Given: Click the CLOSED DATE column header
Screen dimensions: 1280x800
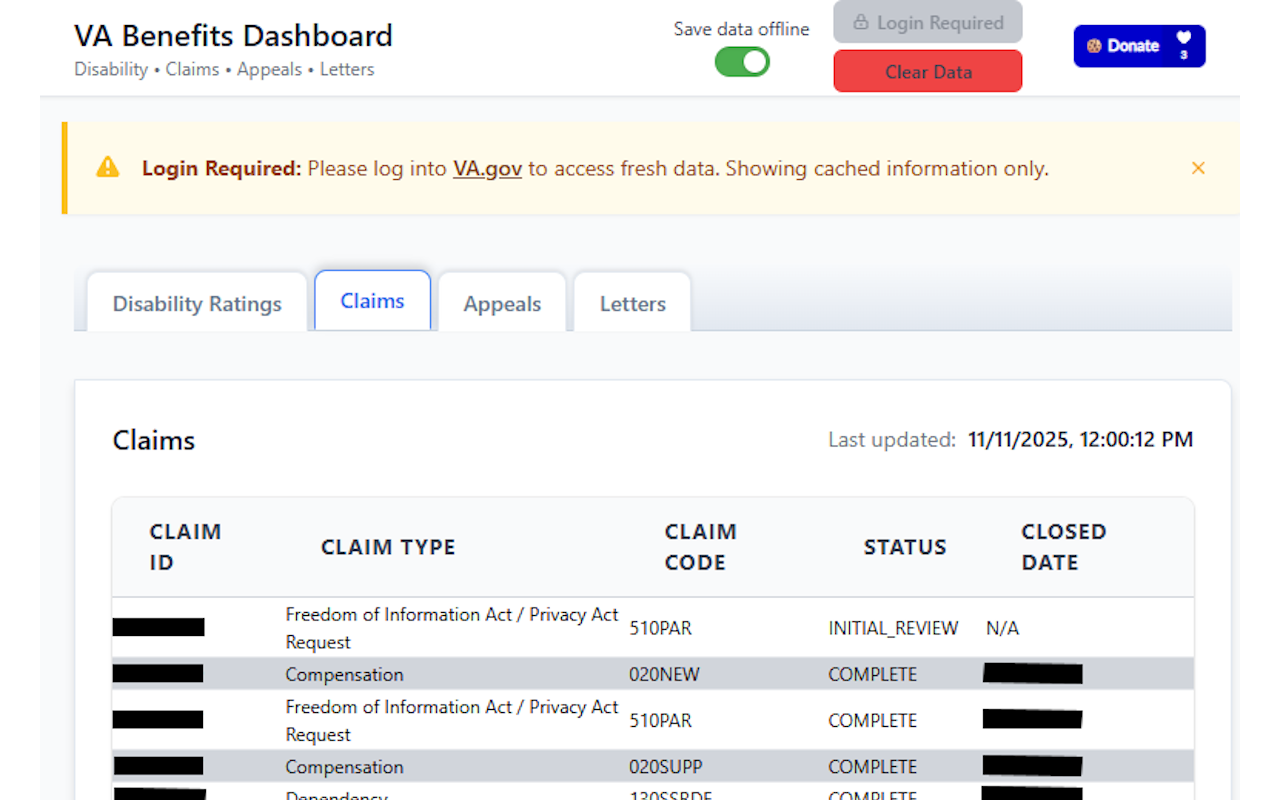Looking at the screenshot, I should (1063, 547).
